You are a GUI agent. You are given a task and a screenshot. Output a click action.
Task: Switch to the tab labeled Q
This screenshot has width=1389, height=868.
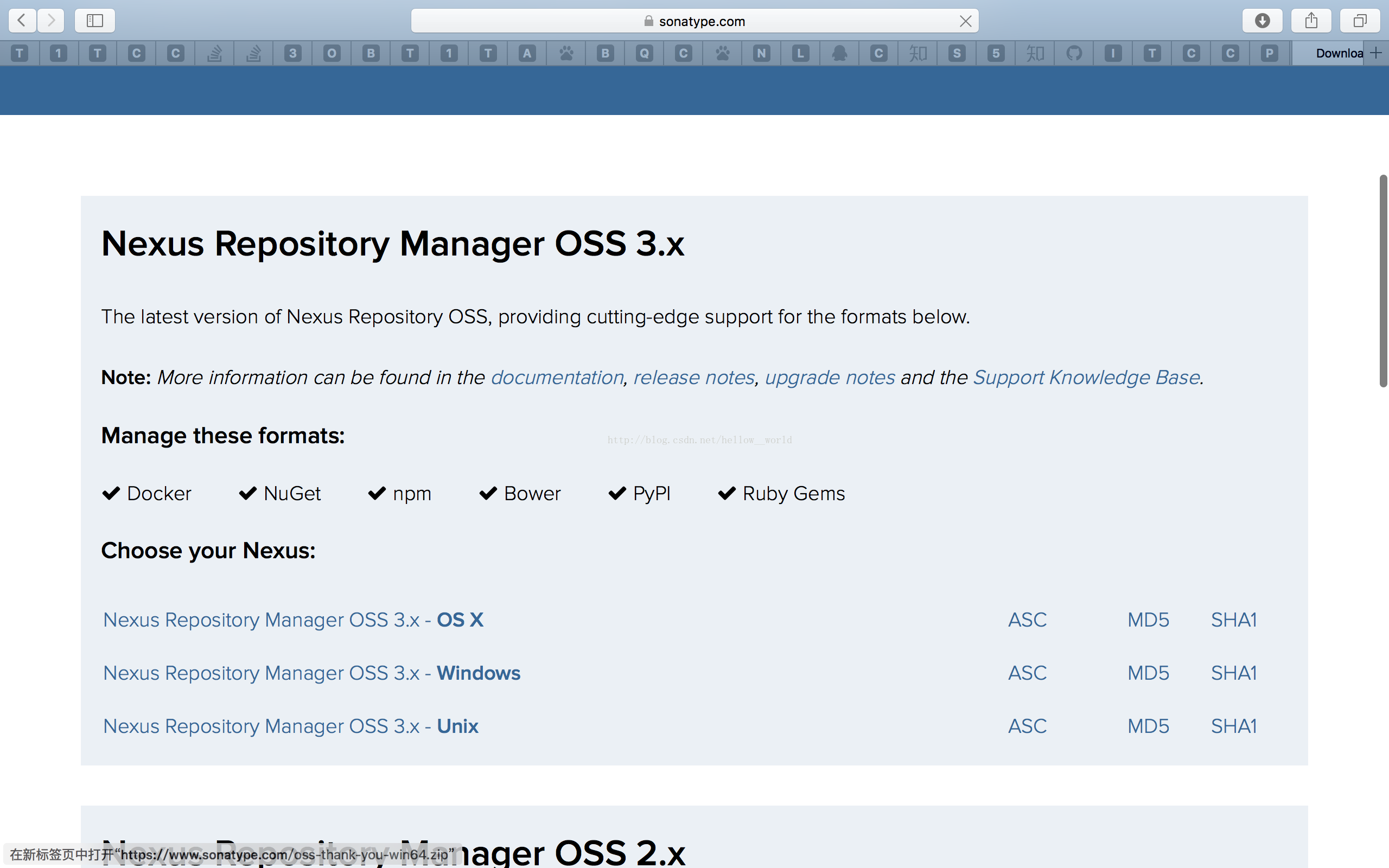click(644, 53)
